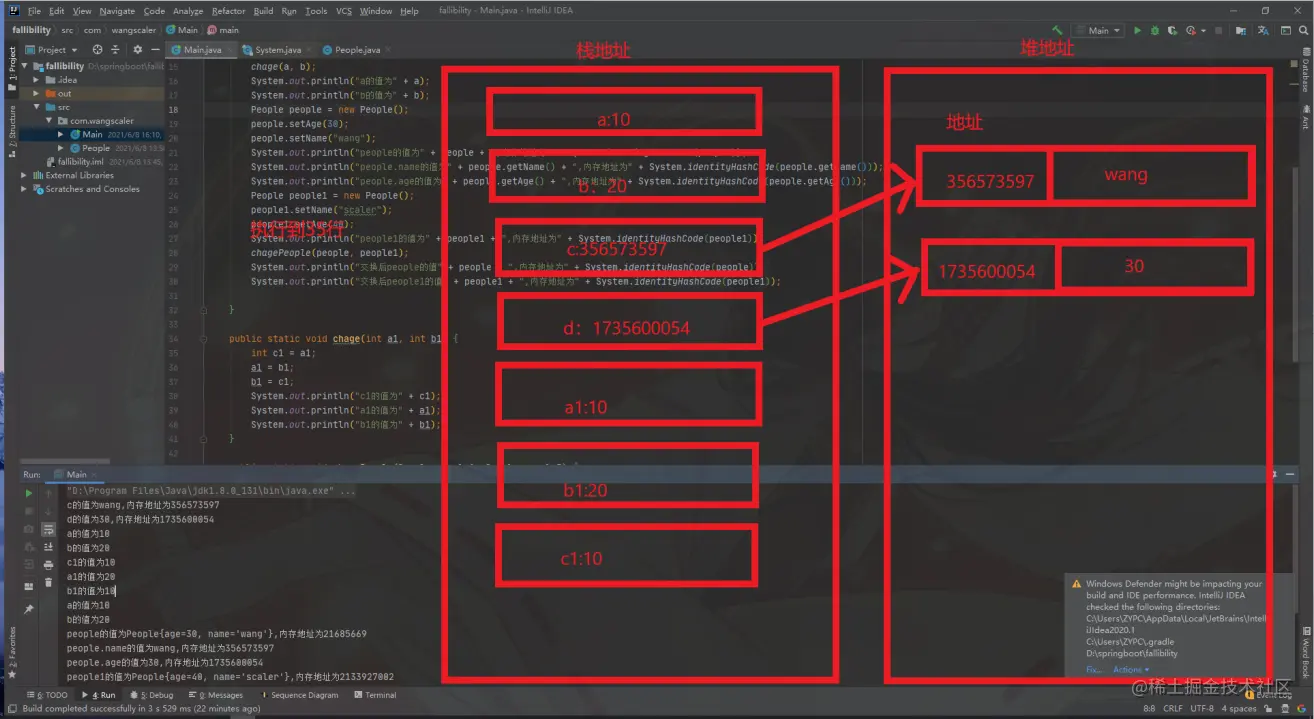Open the Project view dropdown

(52, 49)
